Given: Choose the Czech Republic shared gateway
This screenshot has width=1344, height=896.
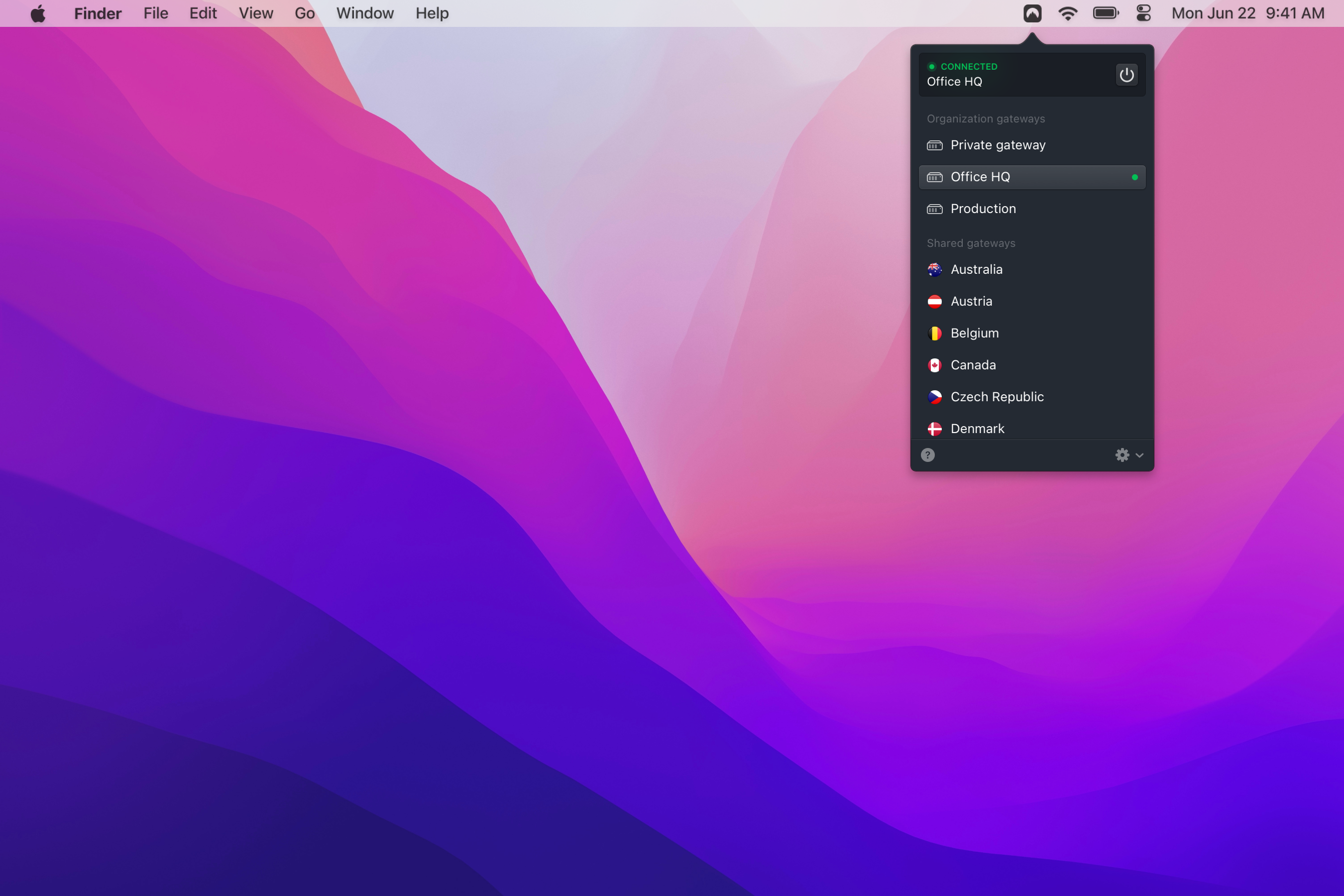Looking at the screenshot, I should [997, 397].
